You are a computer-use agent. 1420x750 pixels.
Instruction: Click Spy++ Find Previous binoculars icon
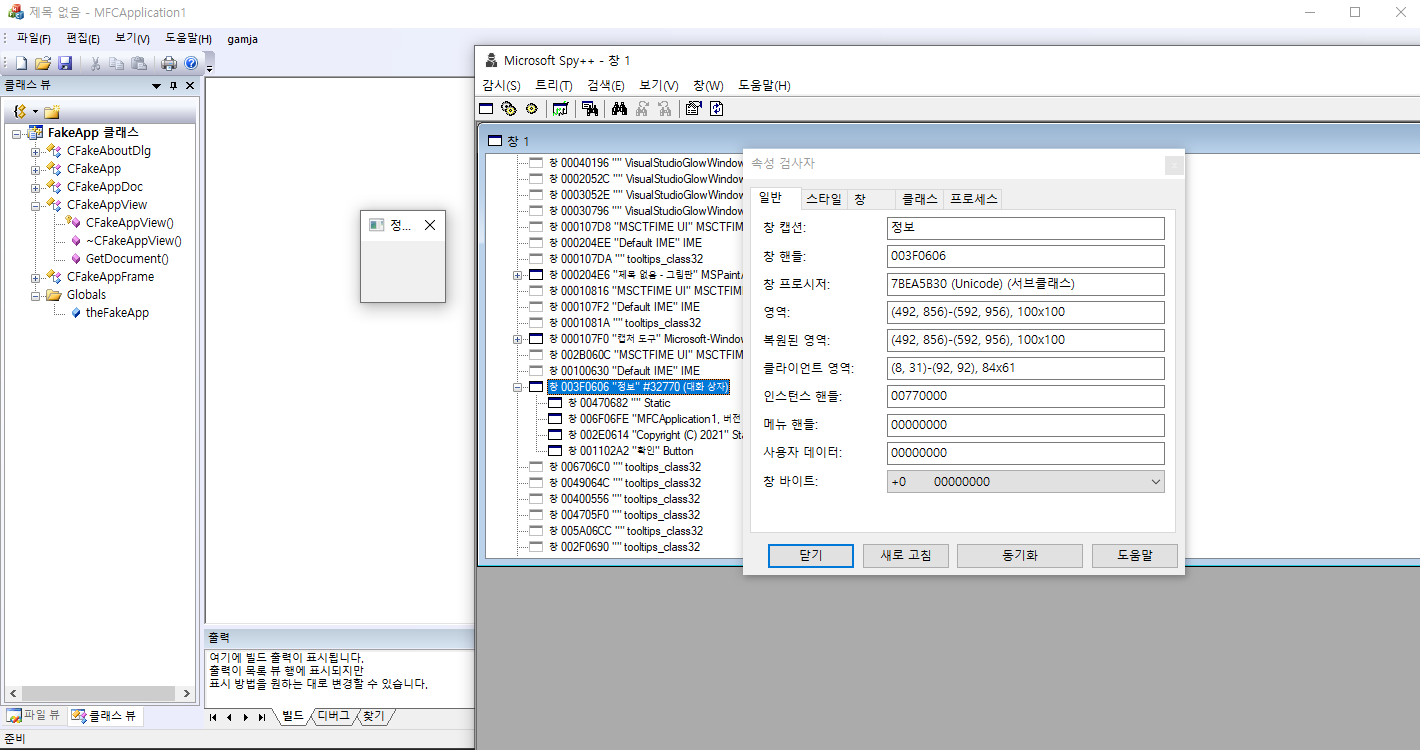pos(665,108)
